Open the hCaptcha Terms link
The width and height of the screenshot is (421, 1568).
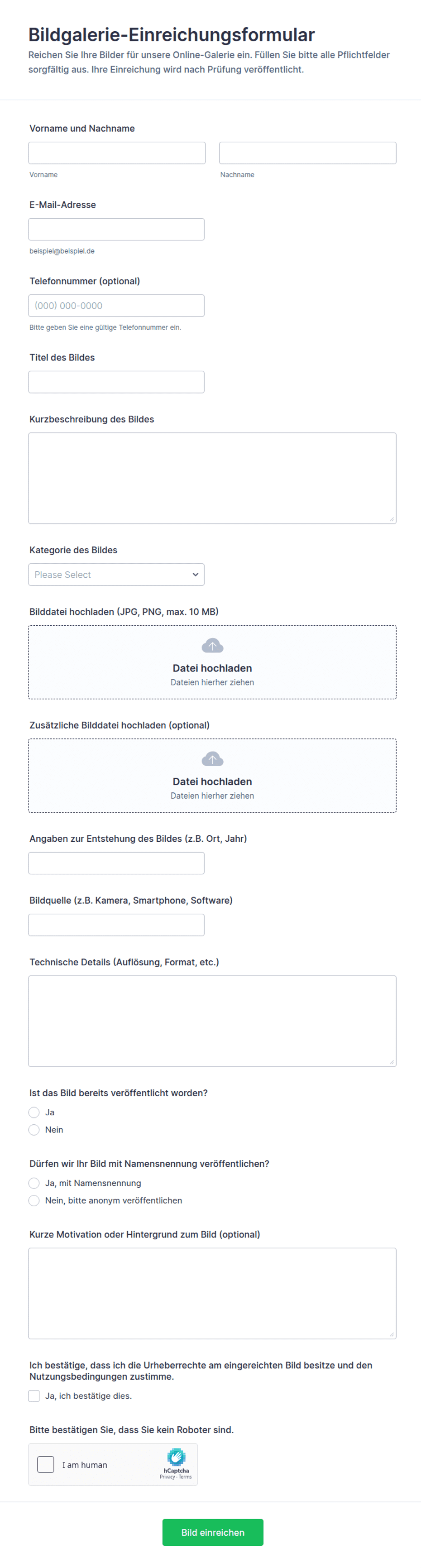(x=185, y=1477)
